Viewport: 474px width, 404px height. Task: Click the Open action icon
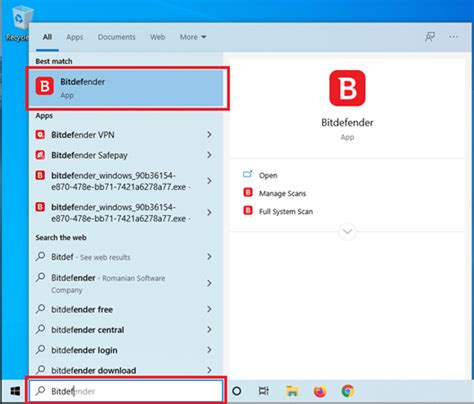248,174
